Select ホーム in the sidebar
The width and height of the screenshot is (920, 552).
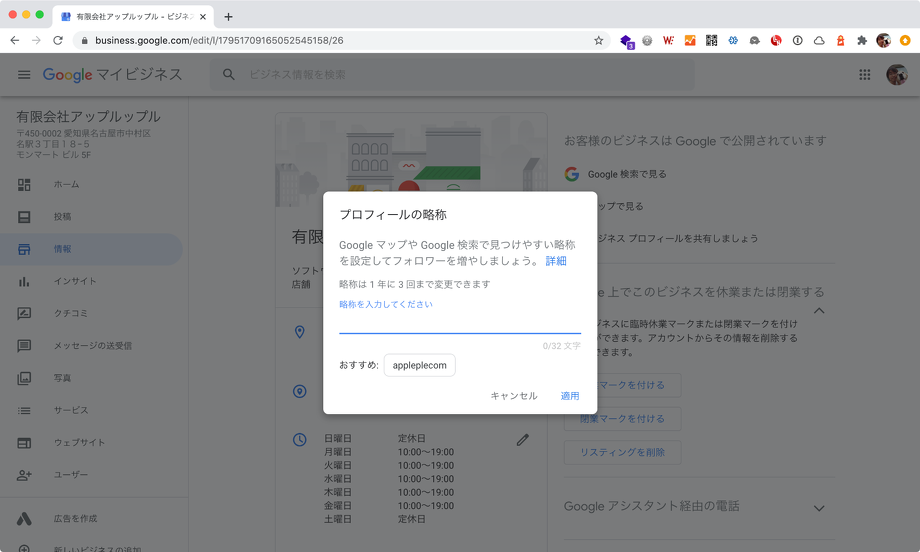[x=66, y=185]
